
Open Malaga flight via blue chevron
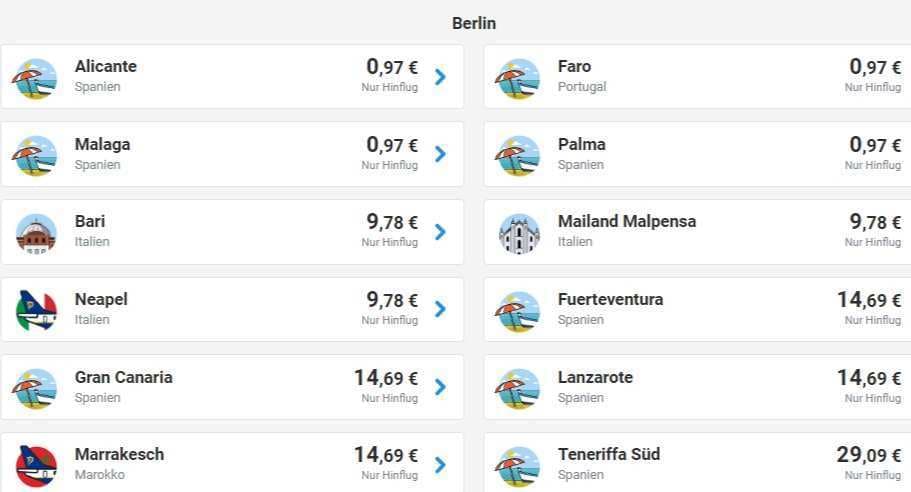click(x=440, y=154)
